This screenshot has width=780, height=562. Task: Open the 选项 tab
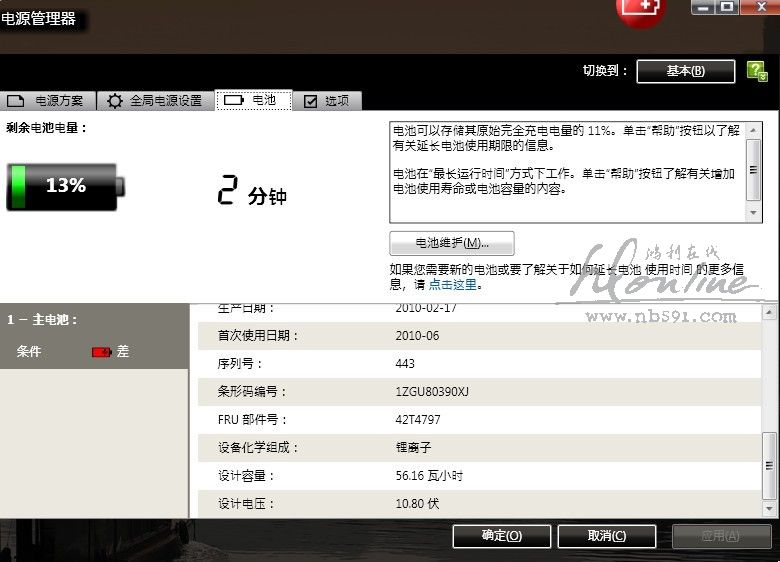pyautogui.click(x=326, y=101)
